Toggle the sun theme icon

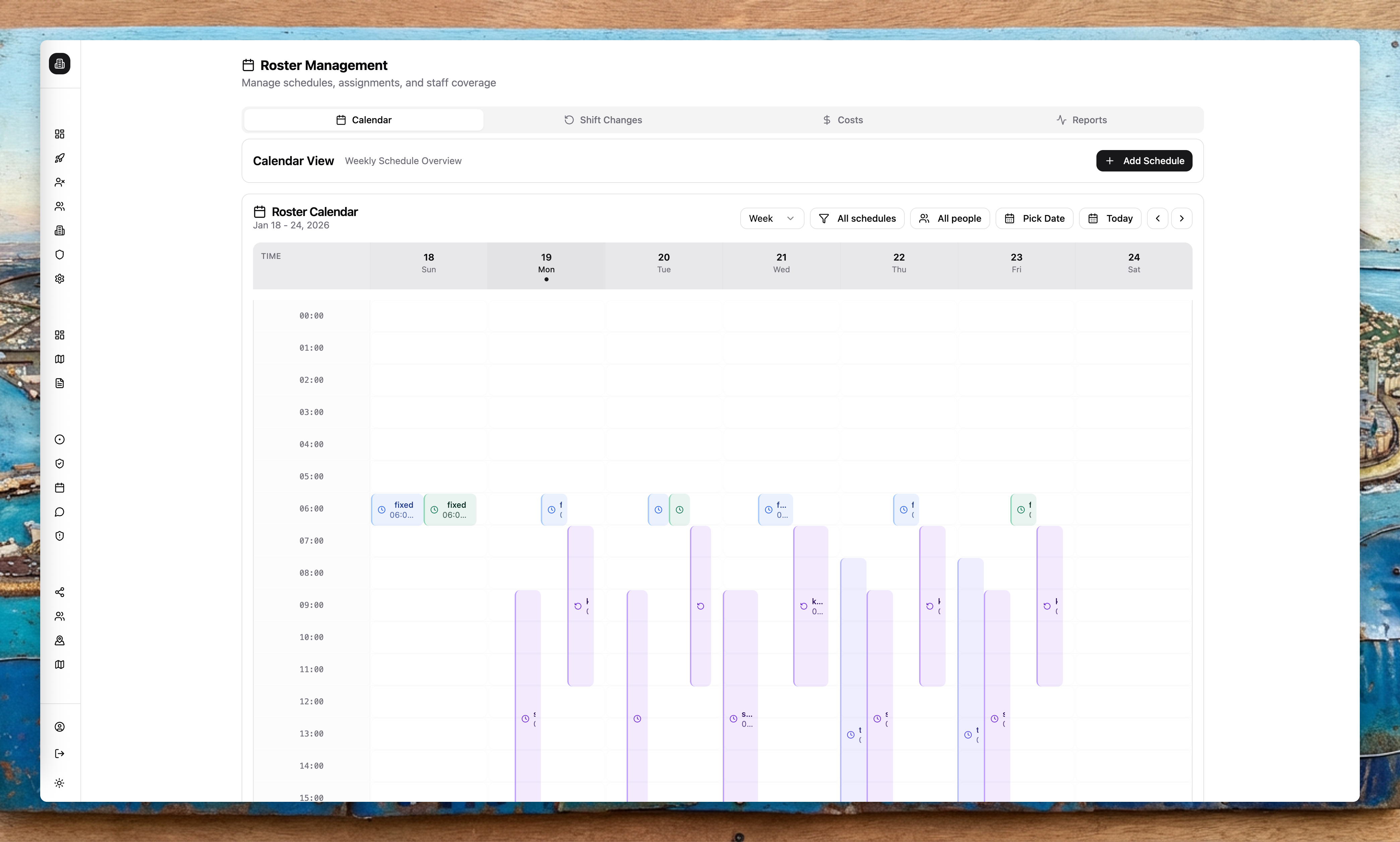pyautogui.click(x=60, y=783)
